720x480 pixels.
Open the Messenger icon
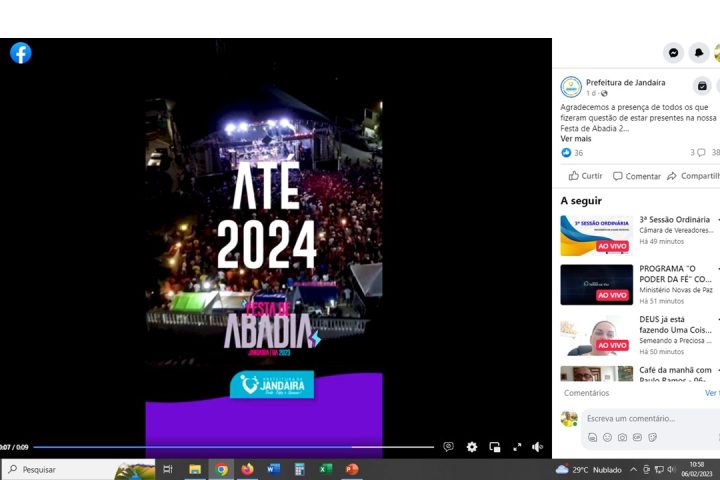coord(674,53)
